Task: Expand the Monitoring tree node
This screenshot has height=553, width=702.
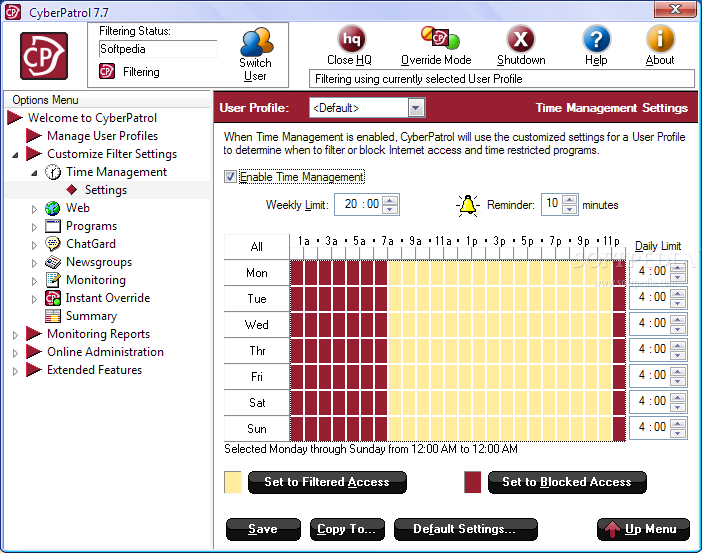Action: coord(34,281)
